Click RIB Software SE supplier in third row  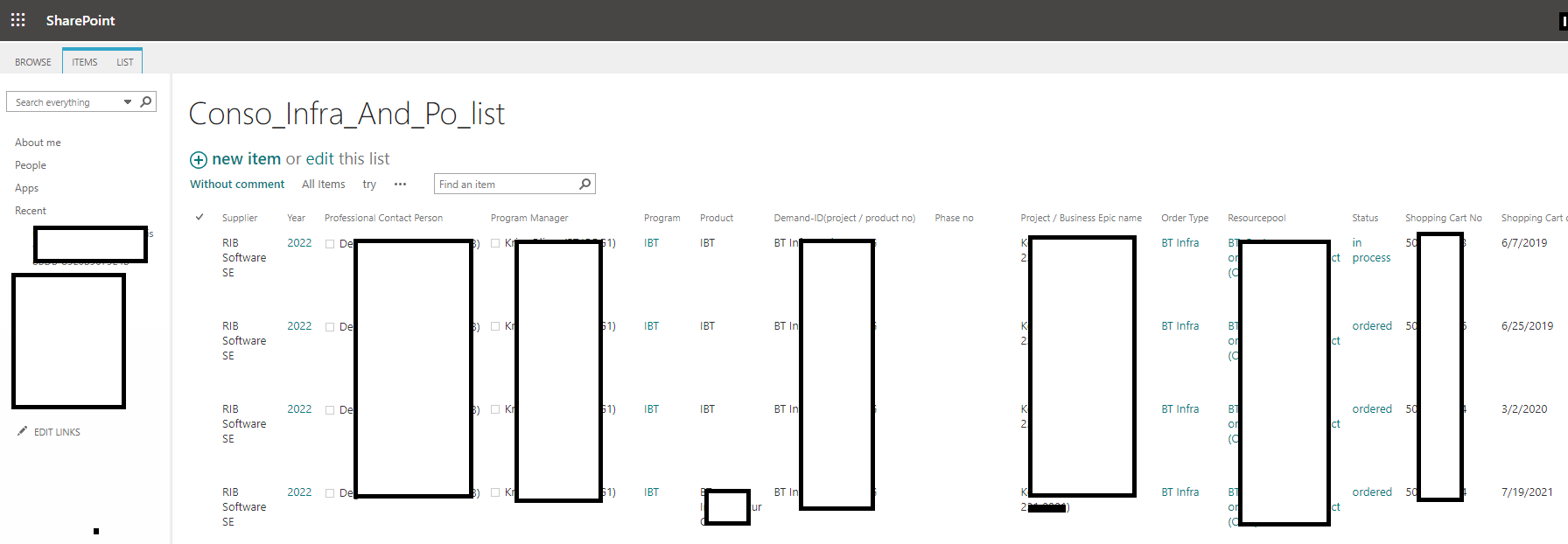click(244, 424)
